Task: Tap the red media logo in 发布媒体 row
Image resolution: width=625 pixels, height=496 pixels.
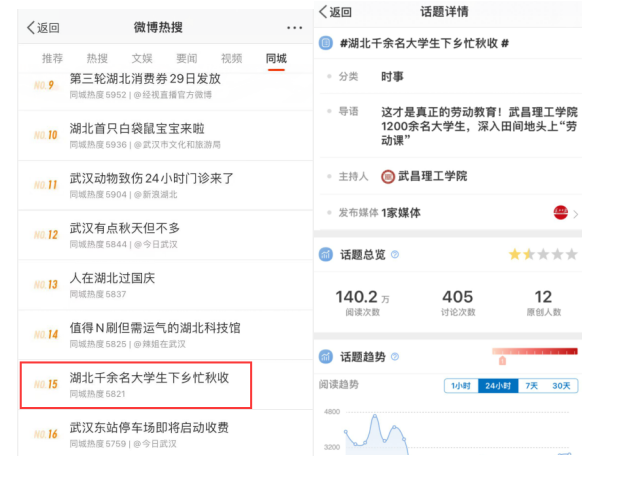Action: [x=561, y=212]
